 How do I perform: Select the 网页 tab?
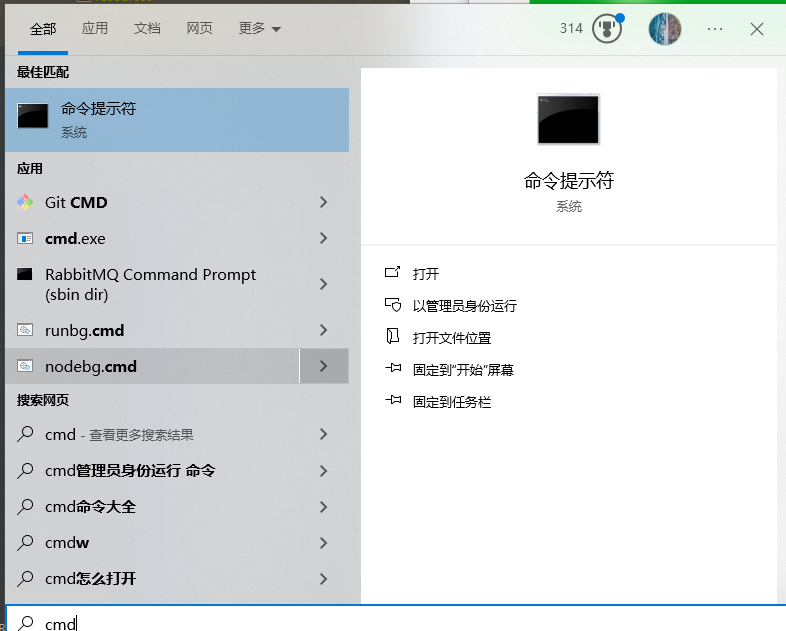(x=199, y=29)
